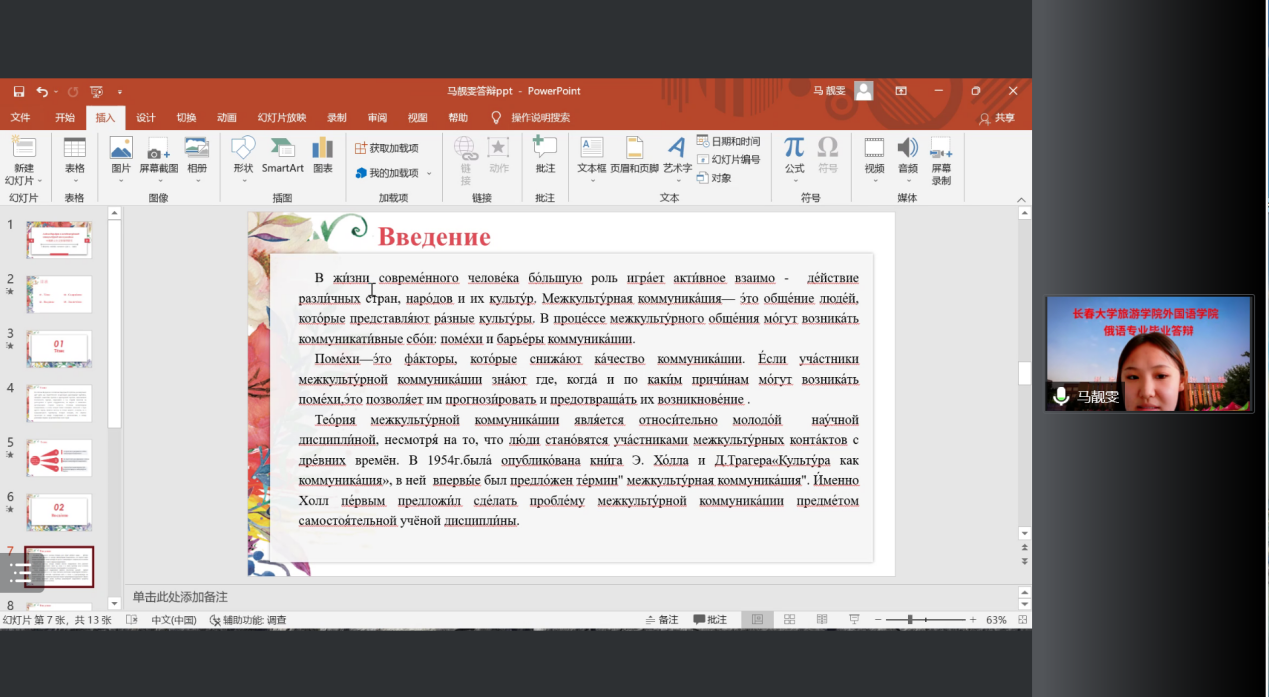The height and width of the screenshot is (697, 1269).
Task: Switch to the 视图 (View) tab
Action: point(418,117)
